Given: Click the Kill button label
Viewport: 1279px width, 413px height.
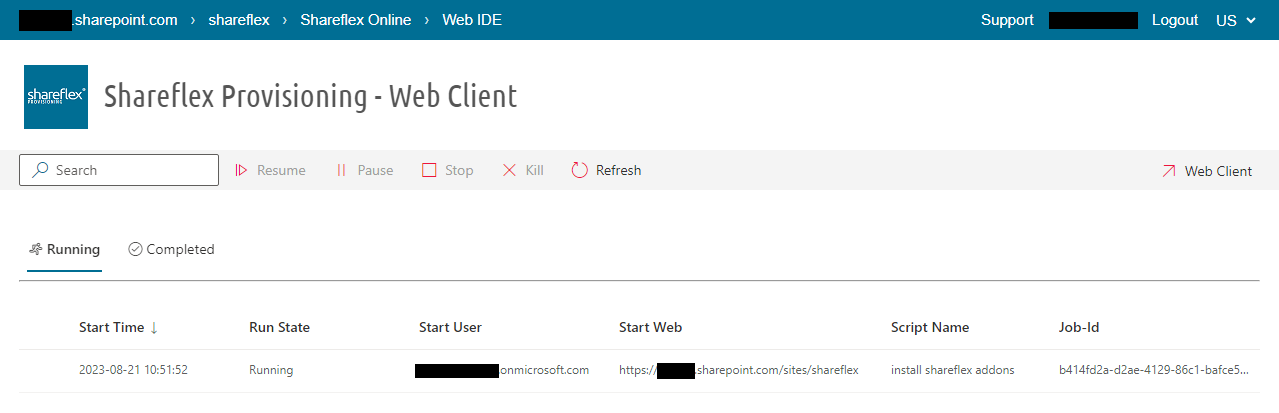Looking at the screenshot, I should coord(535,170).
